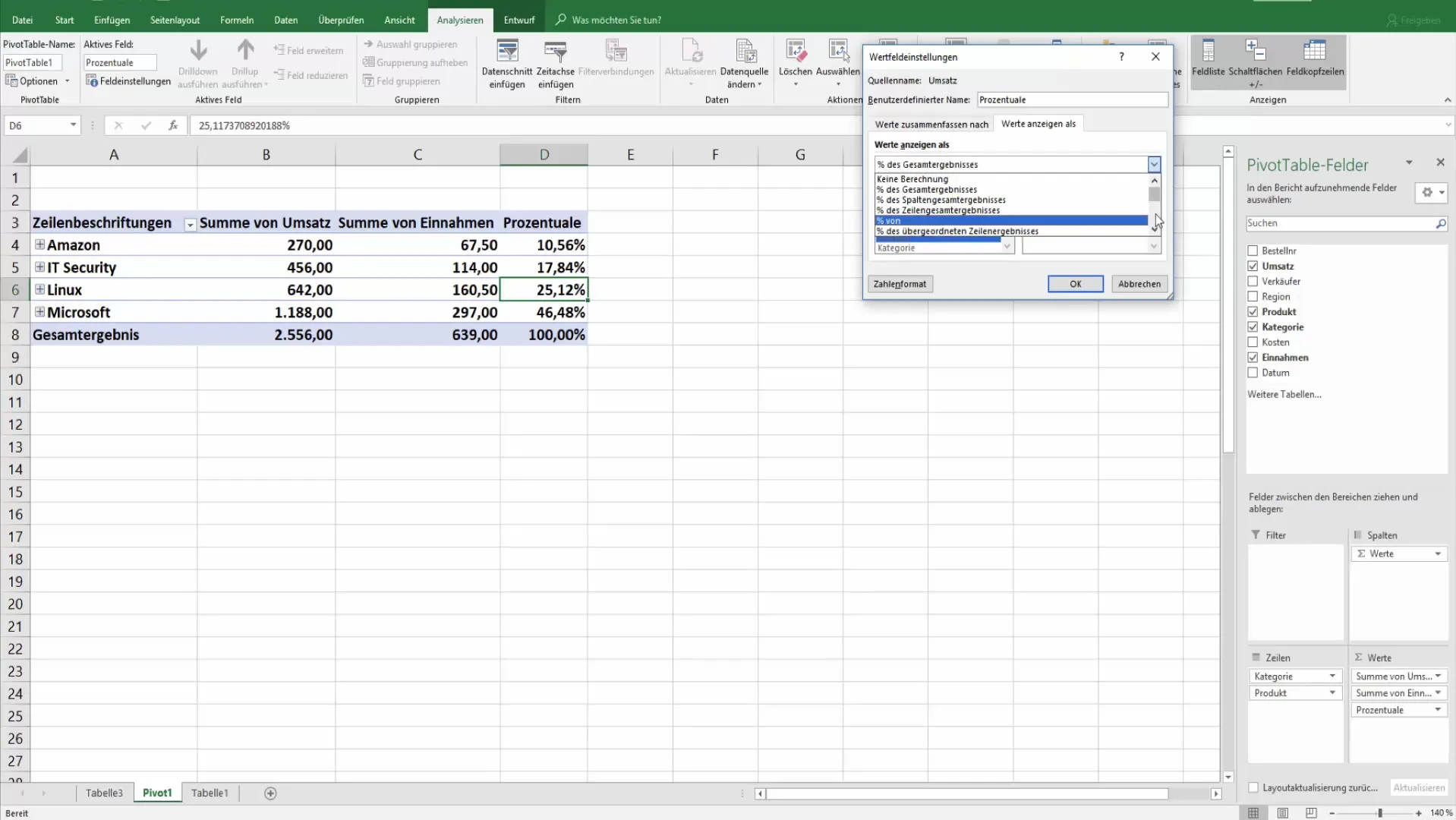Click the Weitere Tabellen link

(x=1284, y=394)
